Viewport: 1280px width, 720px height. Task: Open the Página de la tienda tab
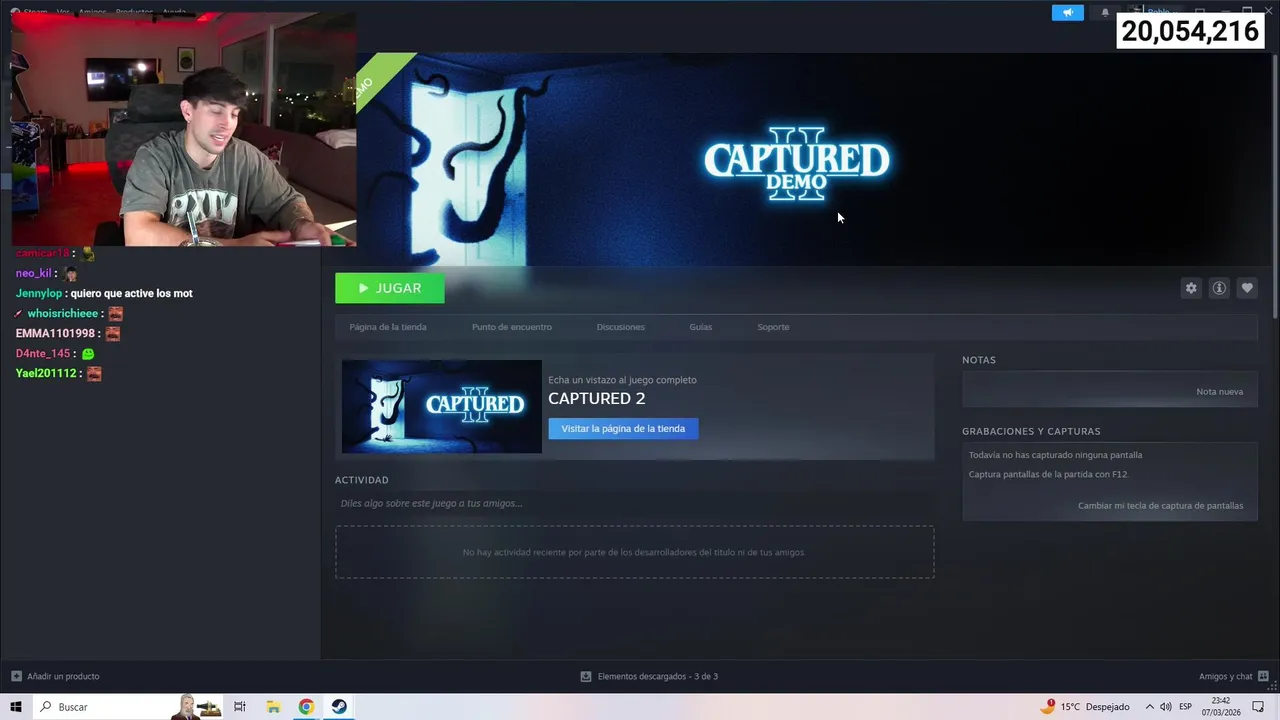click(x=388, y=327)
